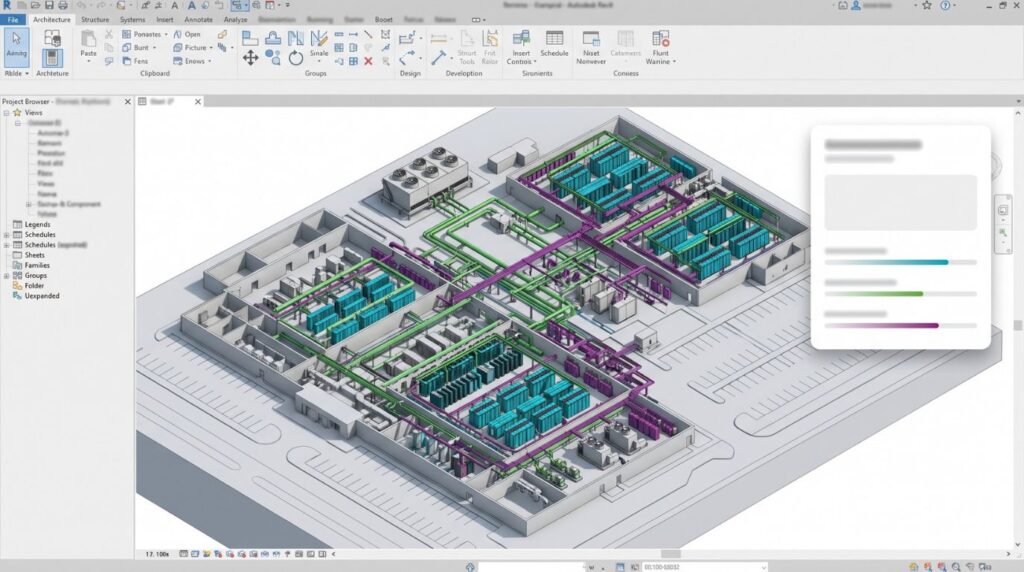Click the Families icon in Project Browser
Viewport: 1024px width, 572px height.
pos(18,265)
